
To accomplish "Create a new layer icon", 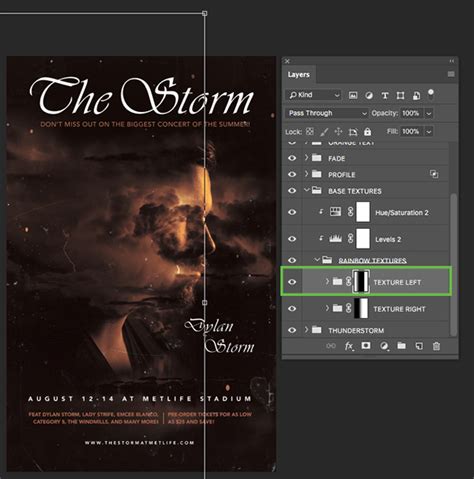I will tap(419, 346).
